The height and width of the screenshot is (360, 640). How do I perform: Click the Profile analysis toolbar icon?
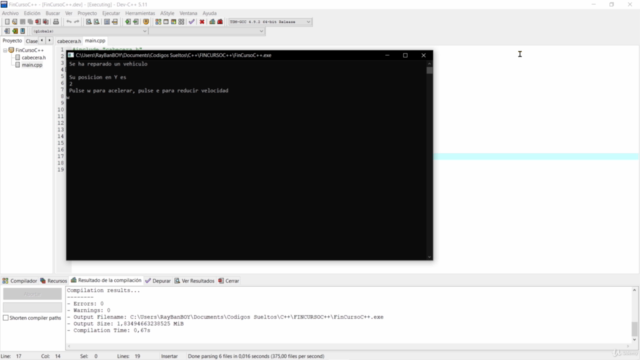tap(212, 22)
